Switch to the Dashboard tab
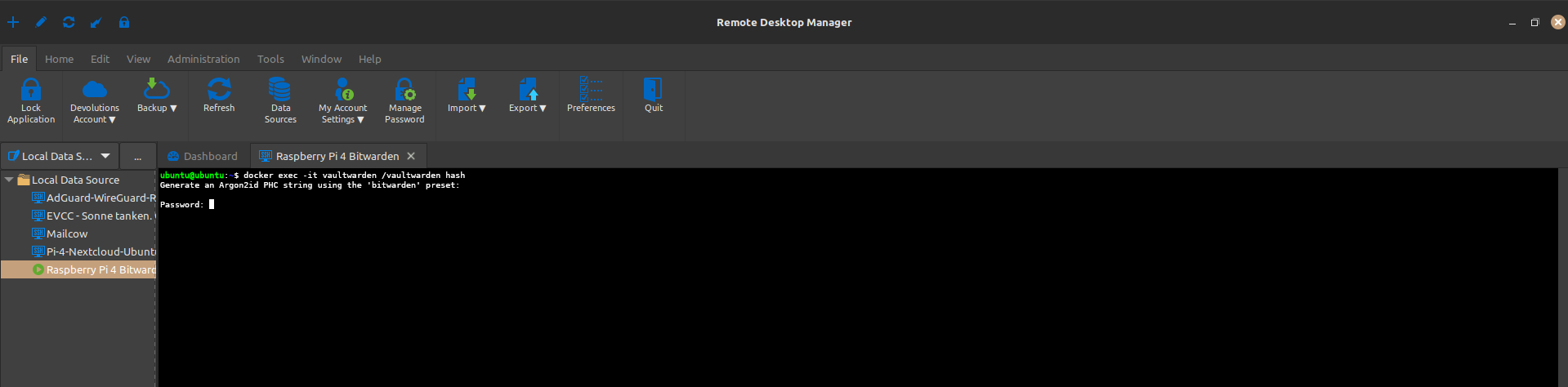1568x387 pixels. click(203, 156)
